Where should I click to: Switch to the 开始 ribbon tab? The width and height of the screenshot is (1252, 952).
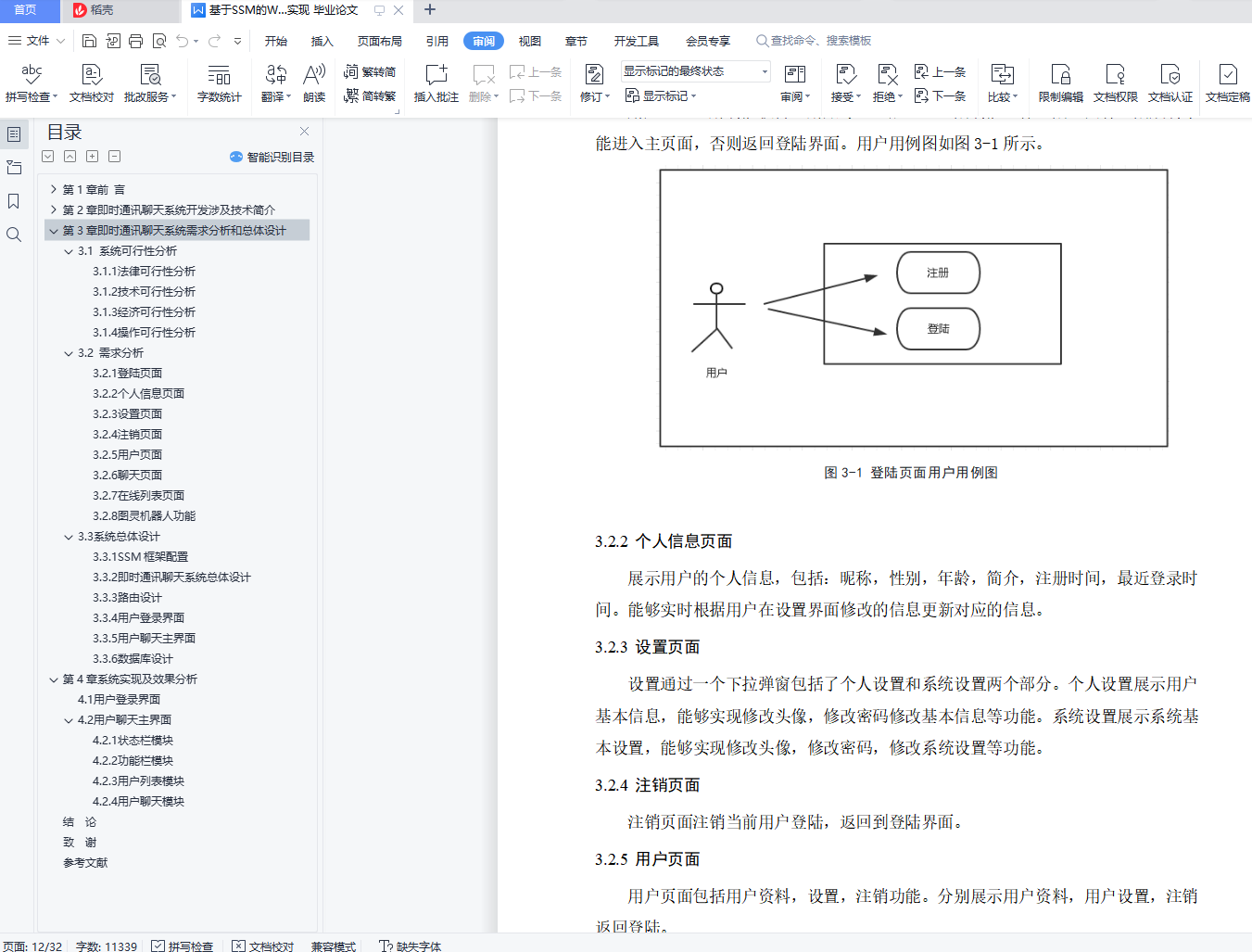pyautogui.click(x=276, y=41)
